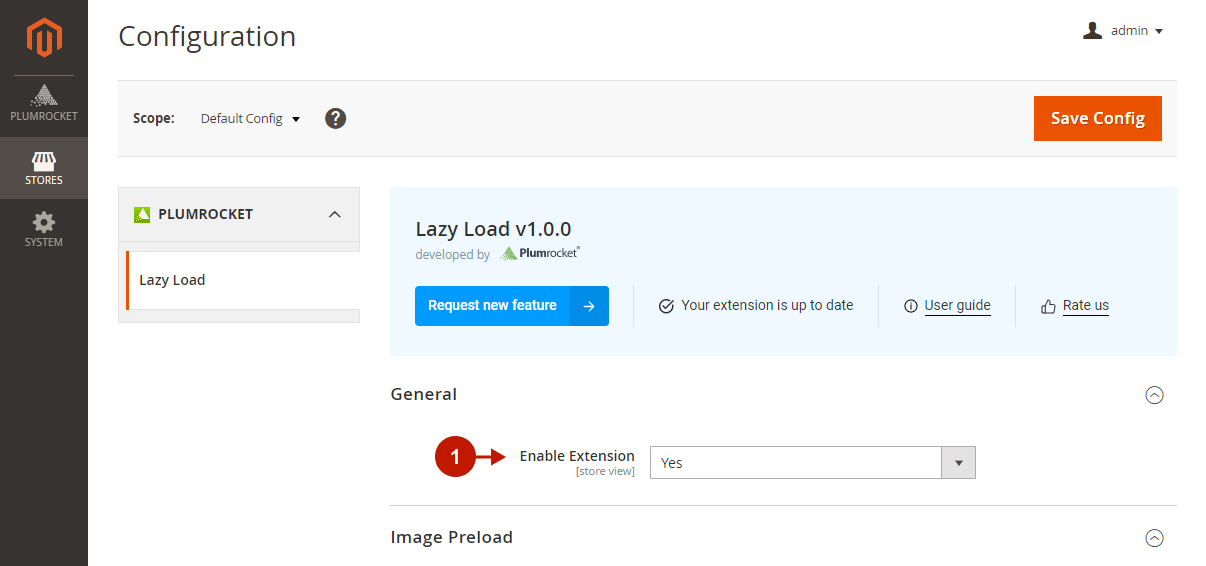Click the Image Preload section heading
1206x566 pixels.
tap(451, 537)
